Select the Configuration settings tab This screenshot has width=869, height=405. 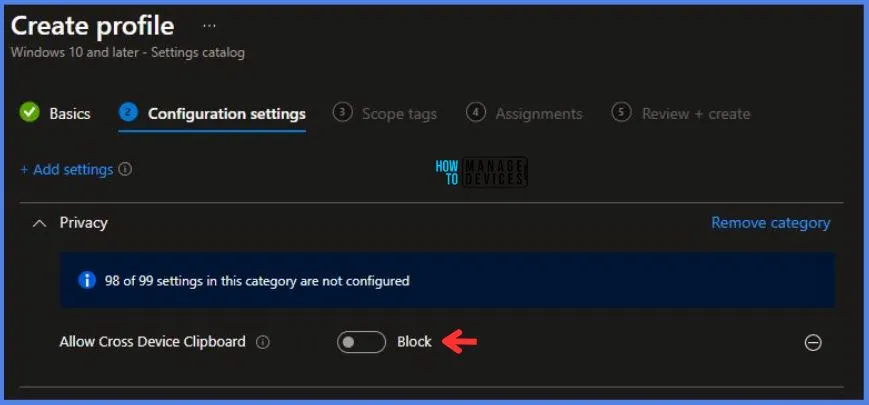click(x=212, y=114)
